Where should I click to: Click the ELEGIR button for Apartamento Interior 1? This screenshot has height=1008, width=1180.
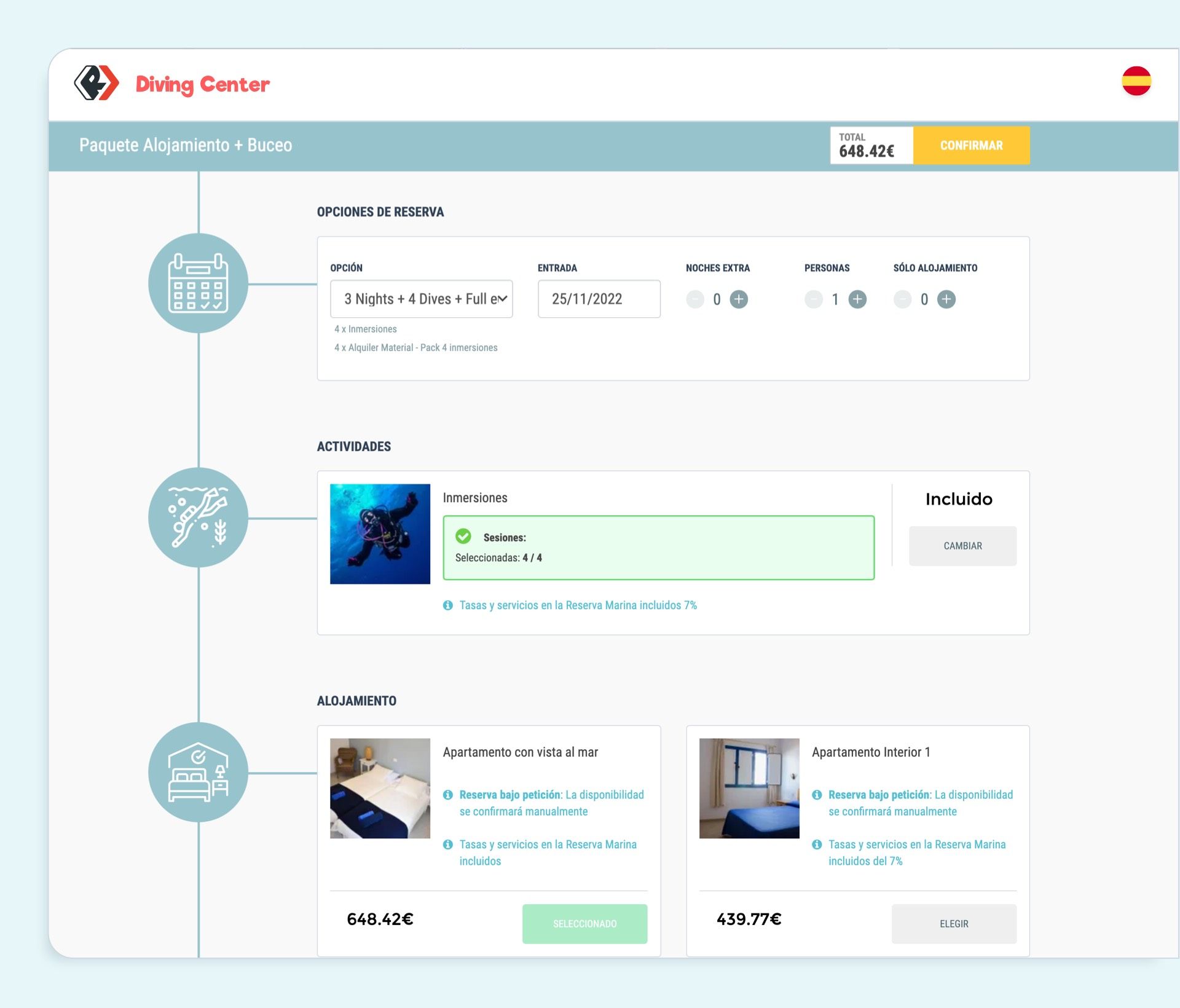coord(954,923)
